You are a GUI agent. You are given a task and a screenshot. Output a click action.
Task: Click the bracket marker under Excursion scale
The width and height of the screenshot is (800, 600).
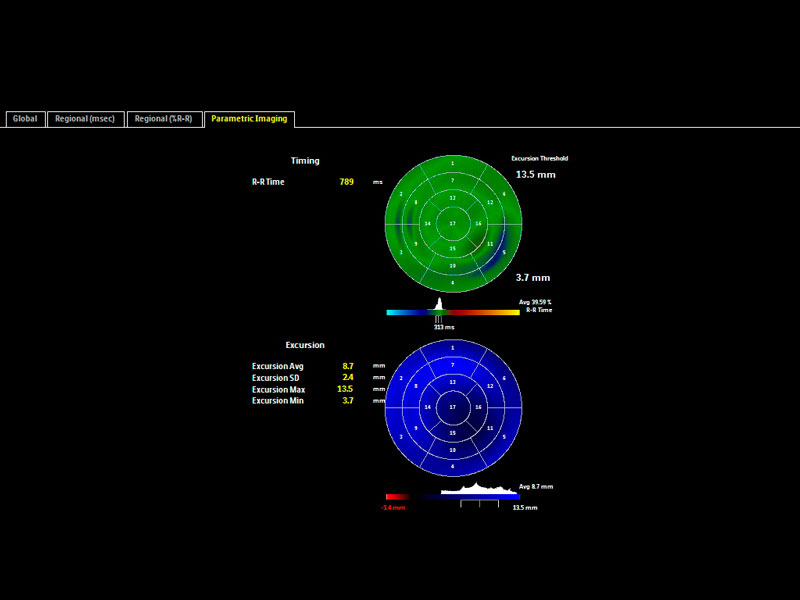pos(479,504)
